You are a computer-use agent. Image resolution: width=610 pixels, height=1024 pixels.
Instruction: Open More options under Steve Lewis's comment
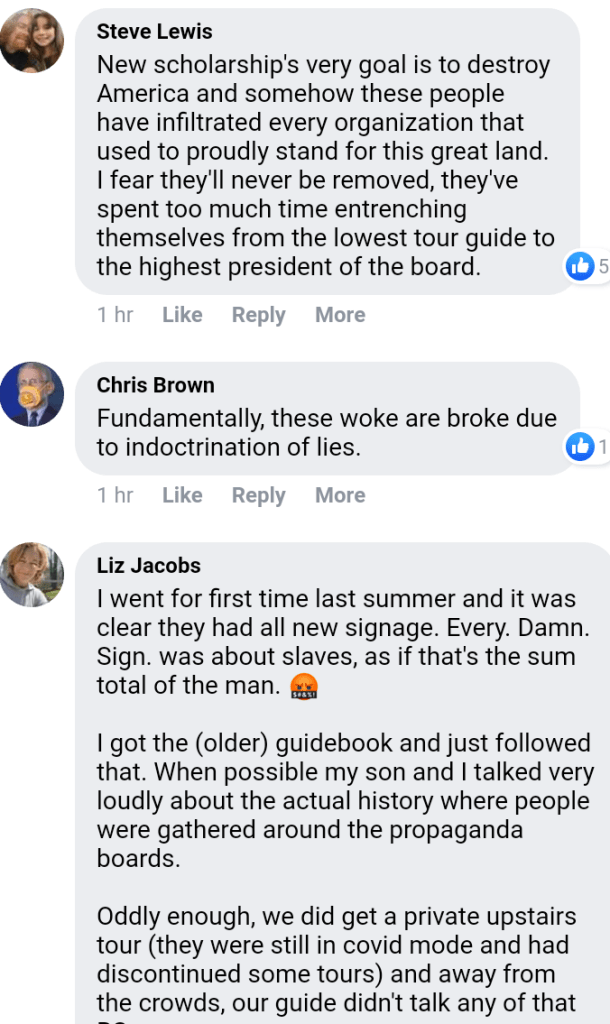(x=340, y=315)
